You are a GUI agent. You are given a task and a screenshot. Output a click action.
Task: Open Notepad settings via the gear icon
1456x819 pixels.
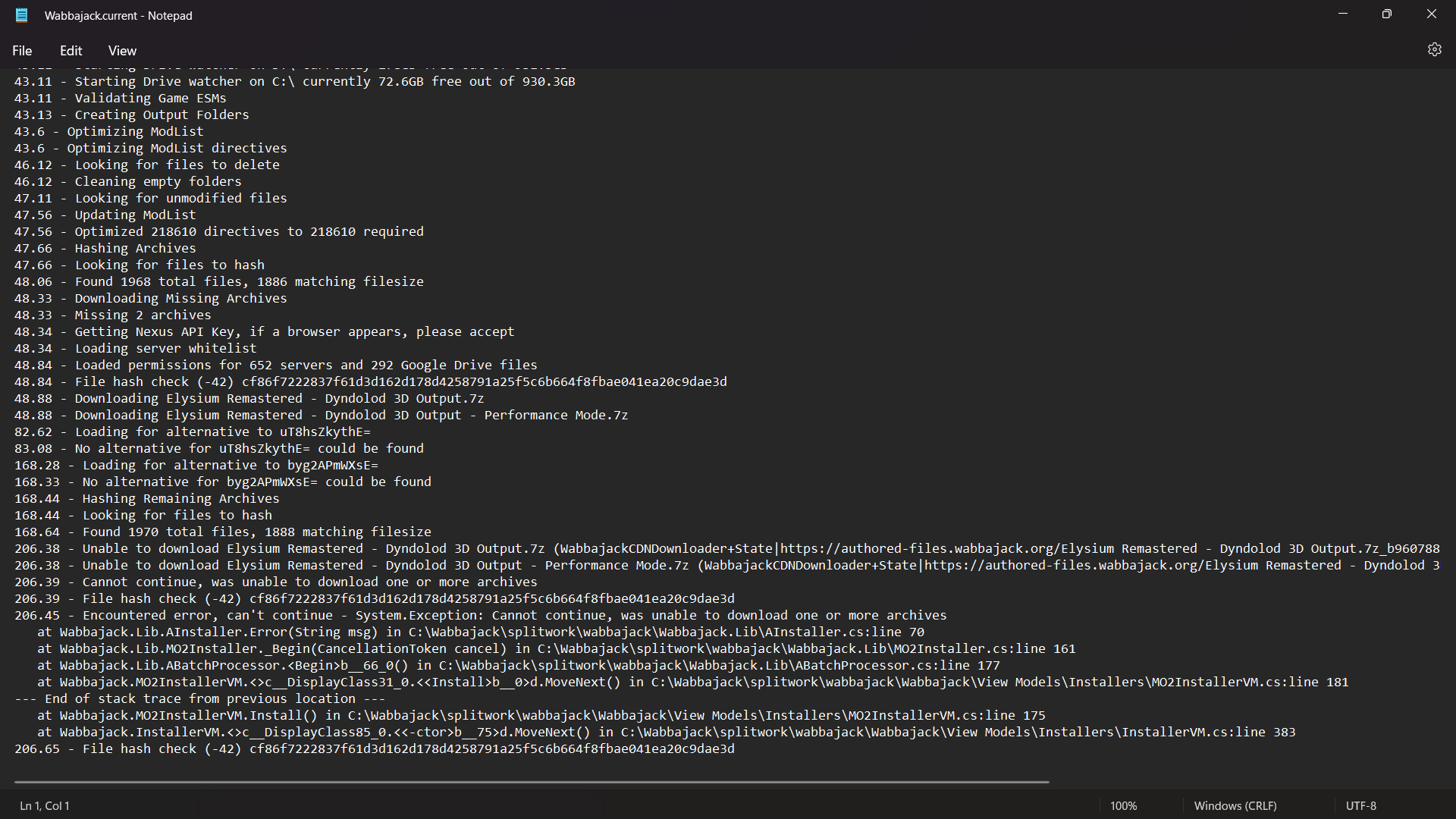click(x=1435, y=49)
